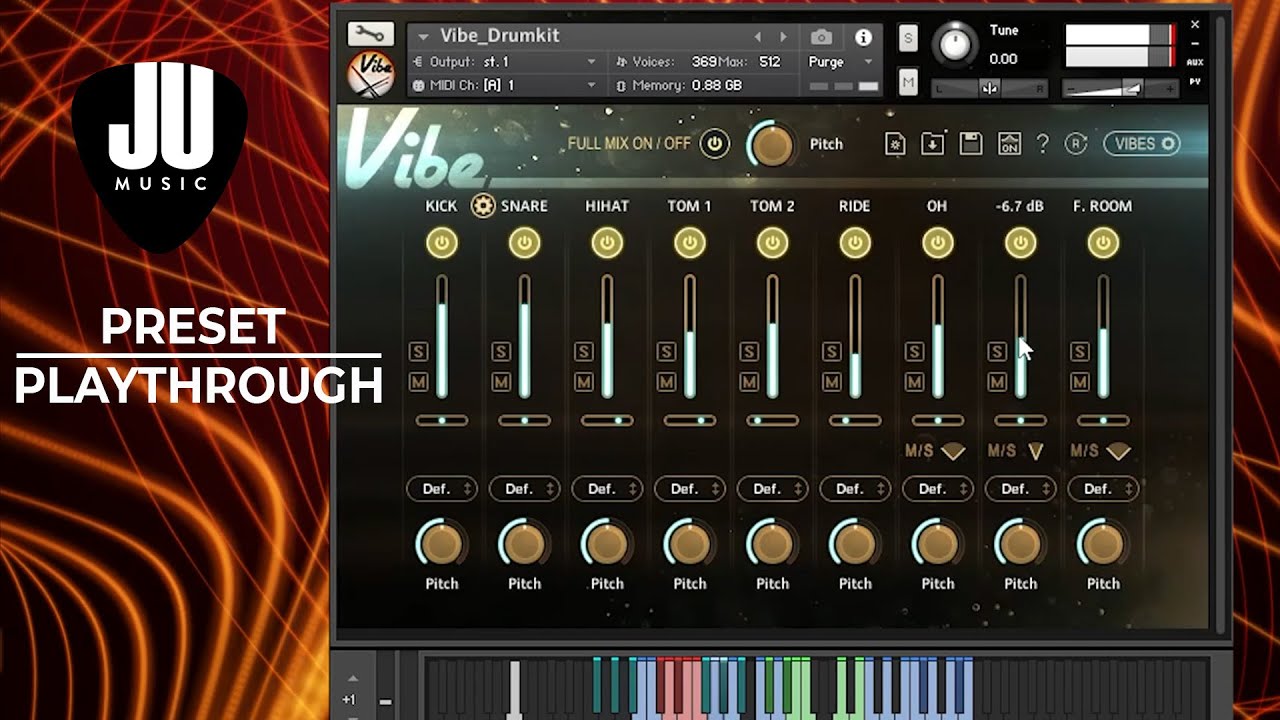This screenshot has height=720, width=1280.
Task: Click the F. ROOM channel stereo width icon
Action: click(1118, 452)
